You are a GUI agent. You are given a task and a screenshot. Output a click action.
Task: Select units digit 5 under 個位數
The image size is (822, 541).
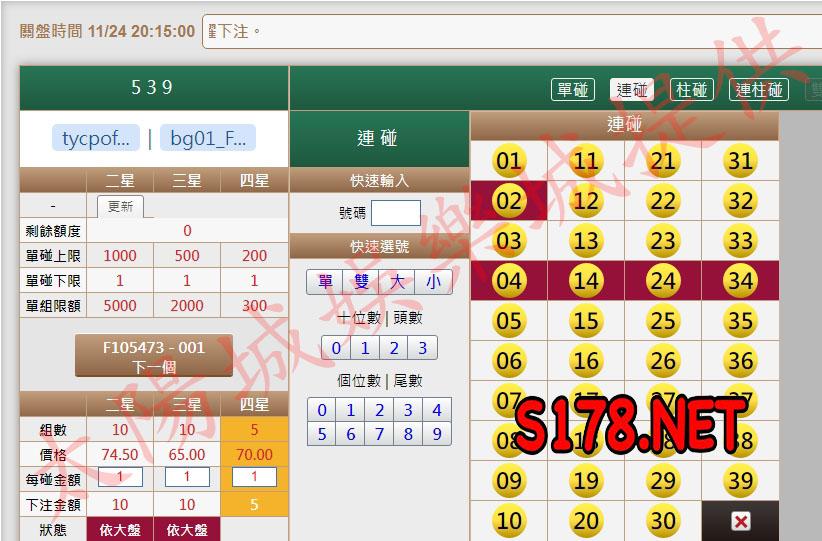pos(322,434)
